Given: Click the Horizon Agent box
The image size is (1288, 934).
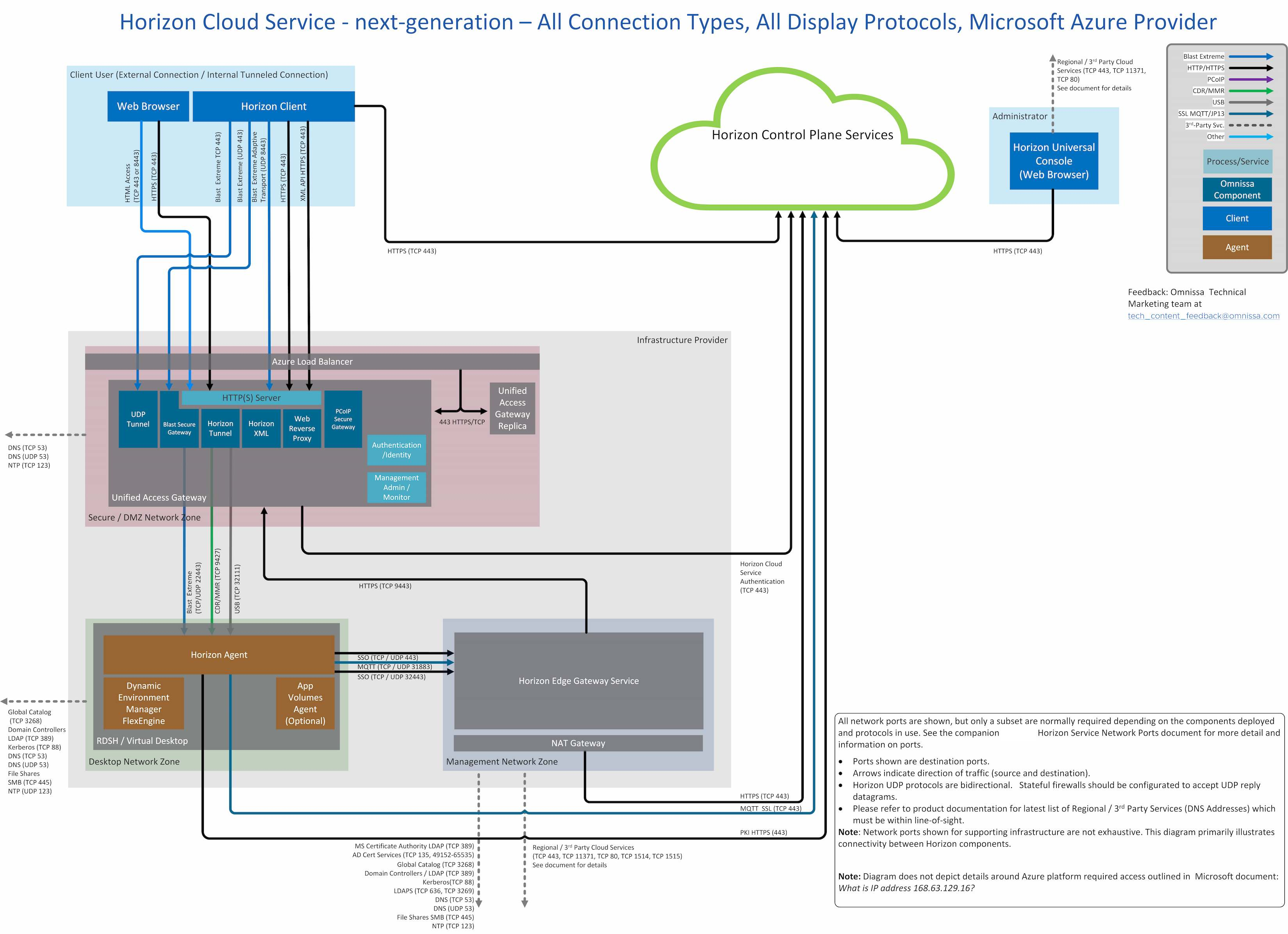Looking at the screenshot, I should [x=219, y=654].
